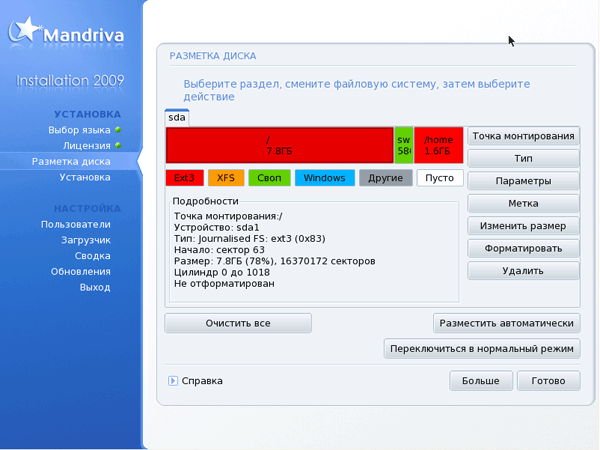Click the Выход sidebar step

click(95, 287)
